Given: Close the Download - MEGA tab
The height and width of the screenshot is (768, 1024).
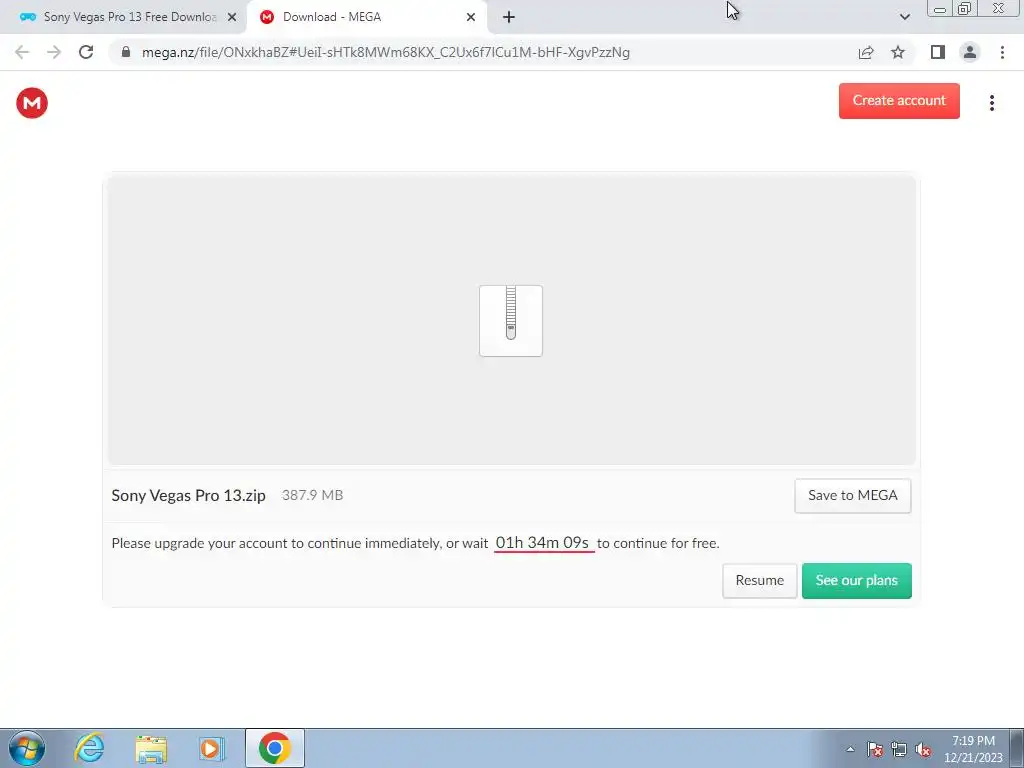Looking at the screenshot, I should (471, 17).
